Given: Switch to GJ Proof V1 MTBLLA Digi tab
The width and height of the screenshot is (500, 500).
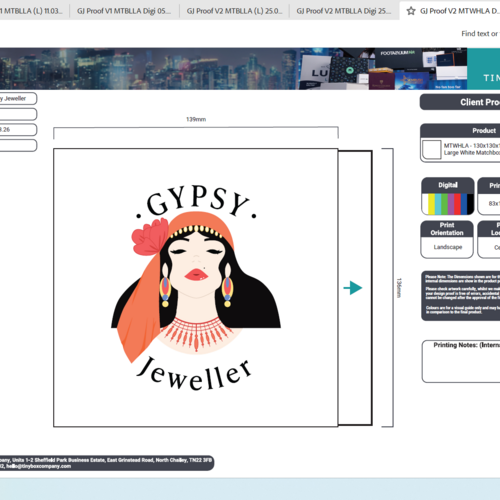Looking at the screenshot, I should tap(124, 11).
